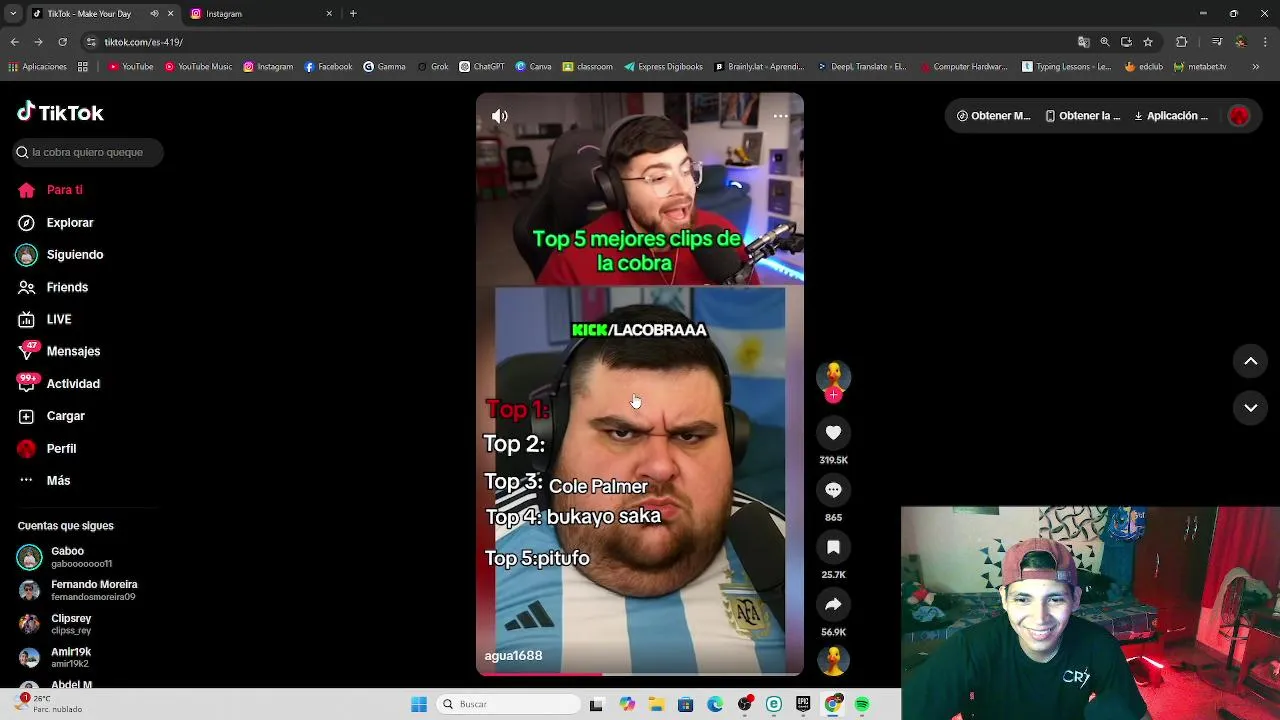Open the video's three-dot options menu
This screenshot has height=720, width=1280.
[780, 116]
